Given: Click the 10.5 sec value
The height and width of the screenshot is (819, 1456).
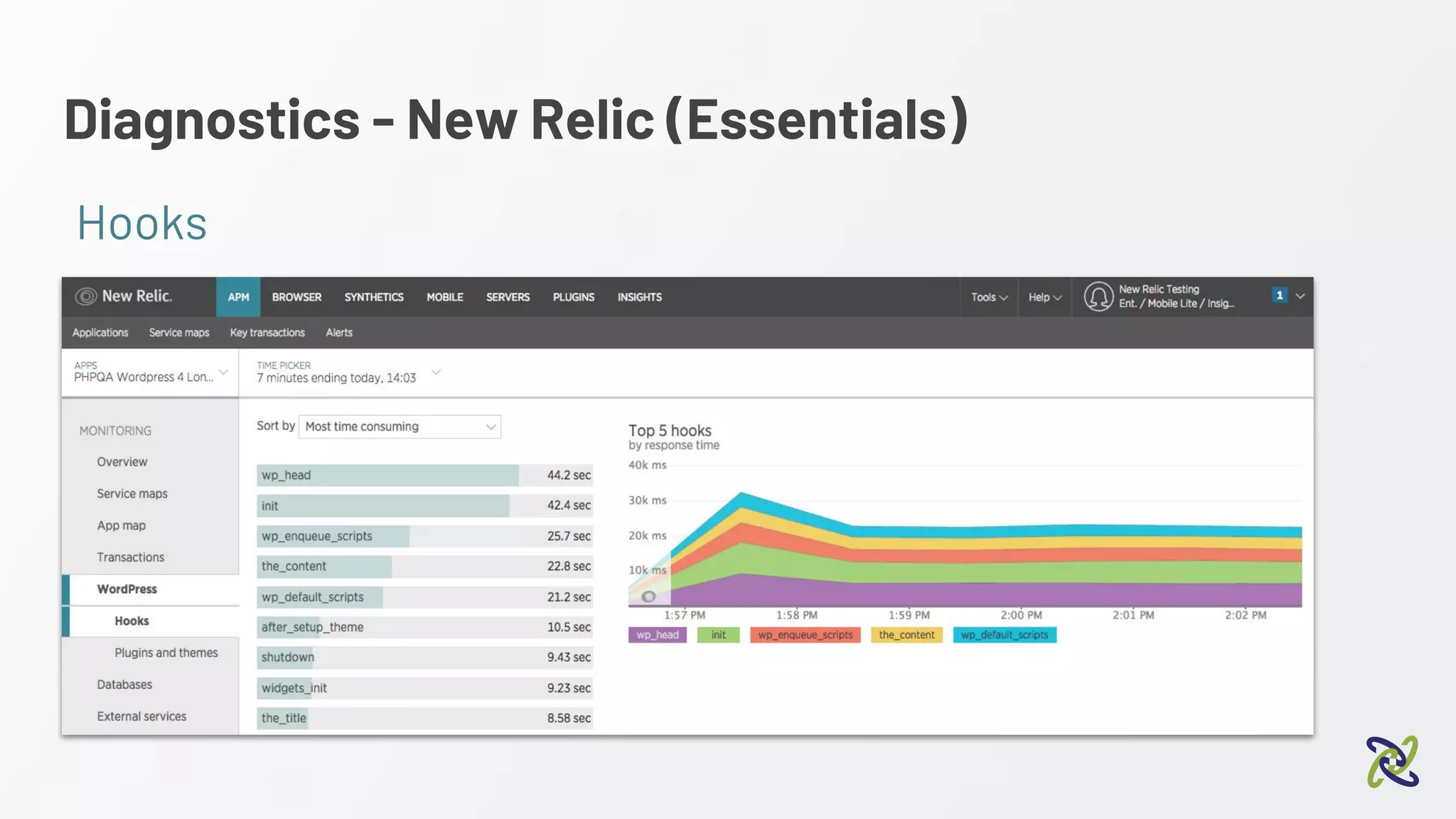Looking at the screenshot, I should [569, 627].
